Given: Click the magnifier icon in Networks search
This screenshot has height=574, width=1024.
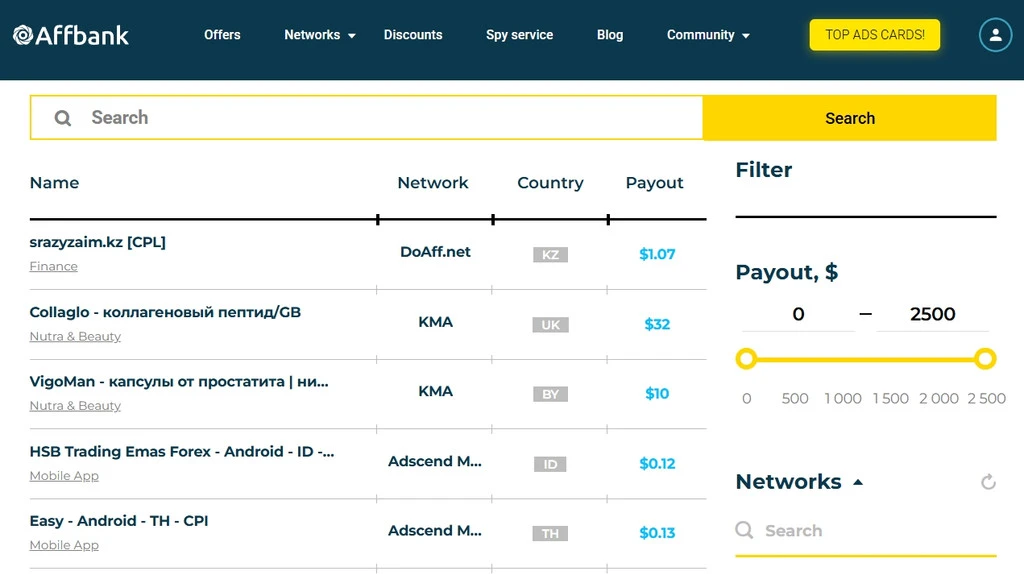Looking at the screenshot, I should pos(744,530).
